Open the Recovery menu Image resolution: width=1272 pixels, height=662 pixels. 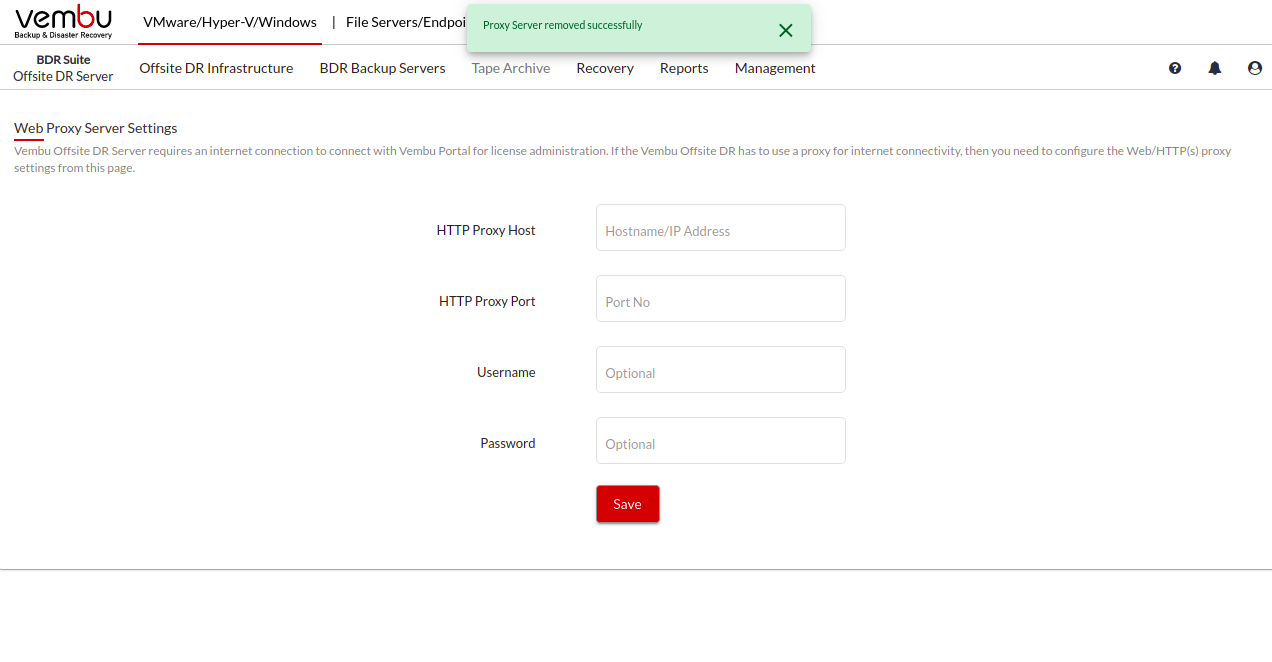pyautogui.click(x=605, y=68)
